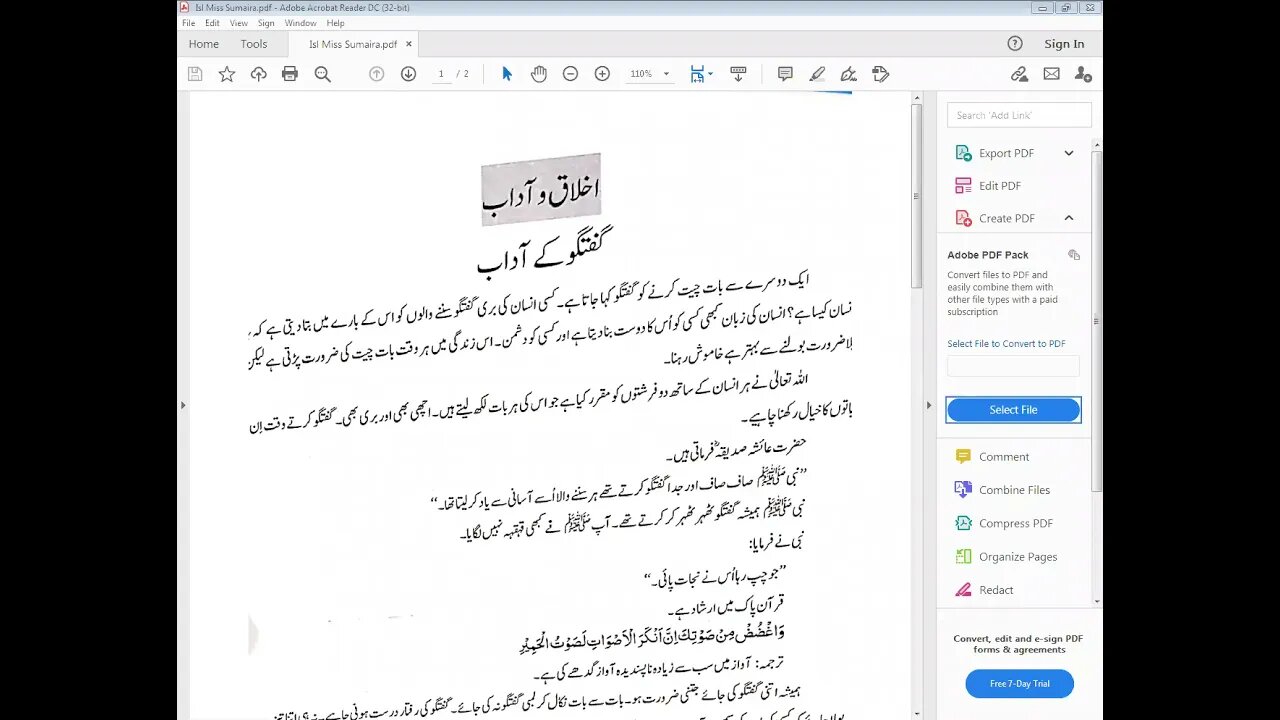
Task: Click the Search 'Add Link' field
Action: coord(1019,115)
